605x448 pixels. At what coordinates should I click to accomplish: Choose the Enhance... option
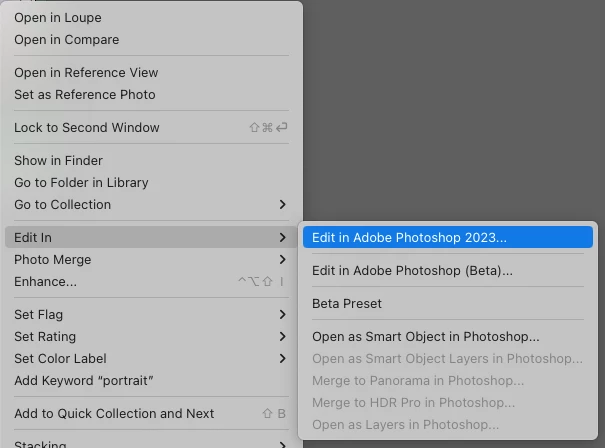pyautogui.click(x=151, y=282)
